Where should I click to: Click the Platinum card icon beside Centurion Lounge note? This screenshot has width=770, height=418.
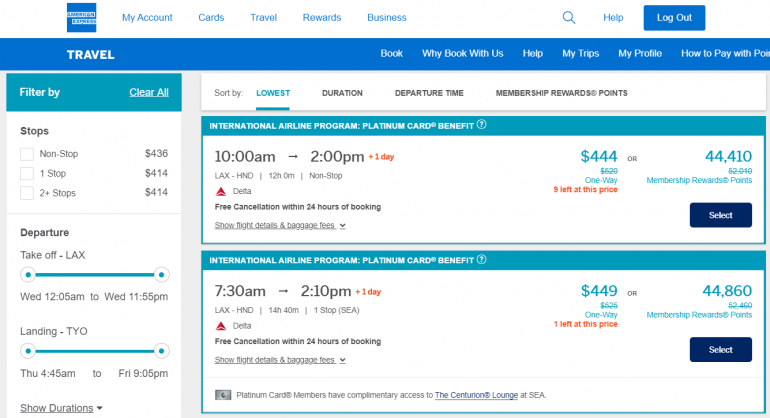(223, 394)
